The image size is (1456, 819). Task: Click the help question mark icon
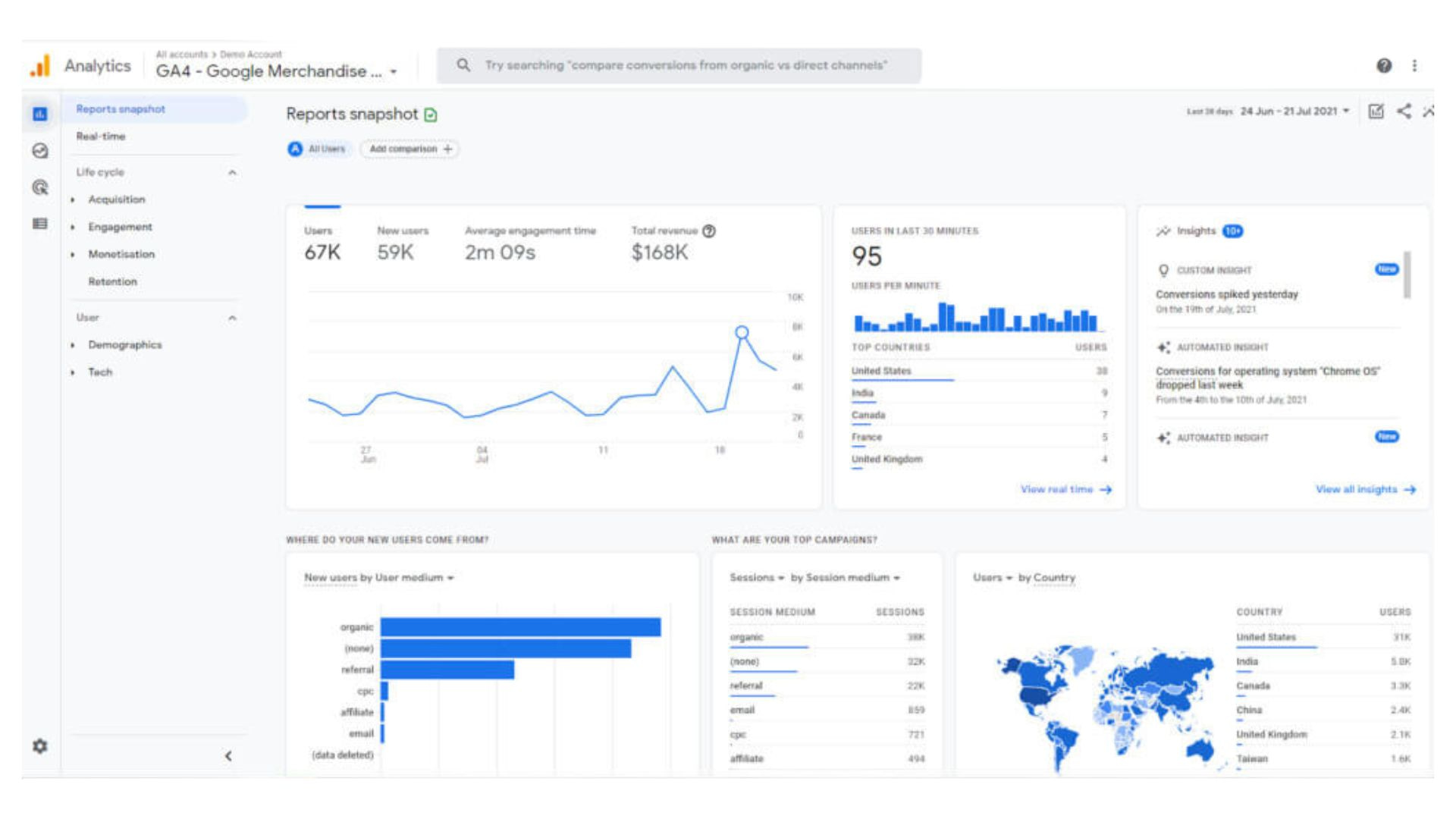pyautogui.click(x=1384, y=66)
